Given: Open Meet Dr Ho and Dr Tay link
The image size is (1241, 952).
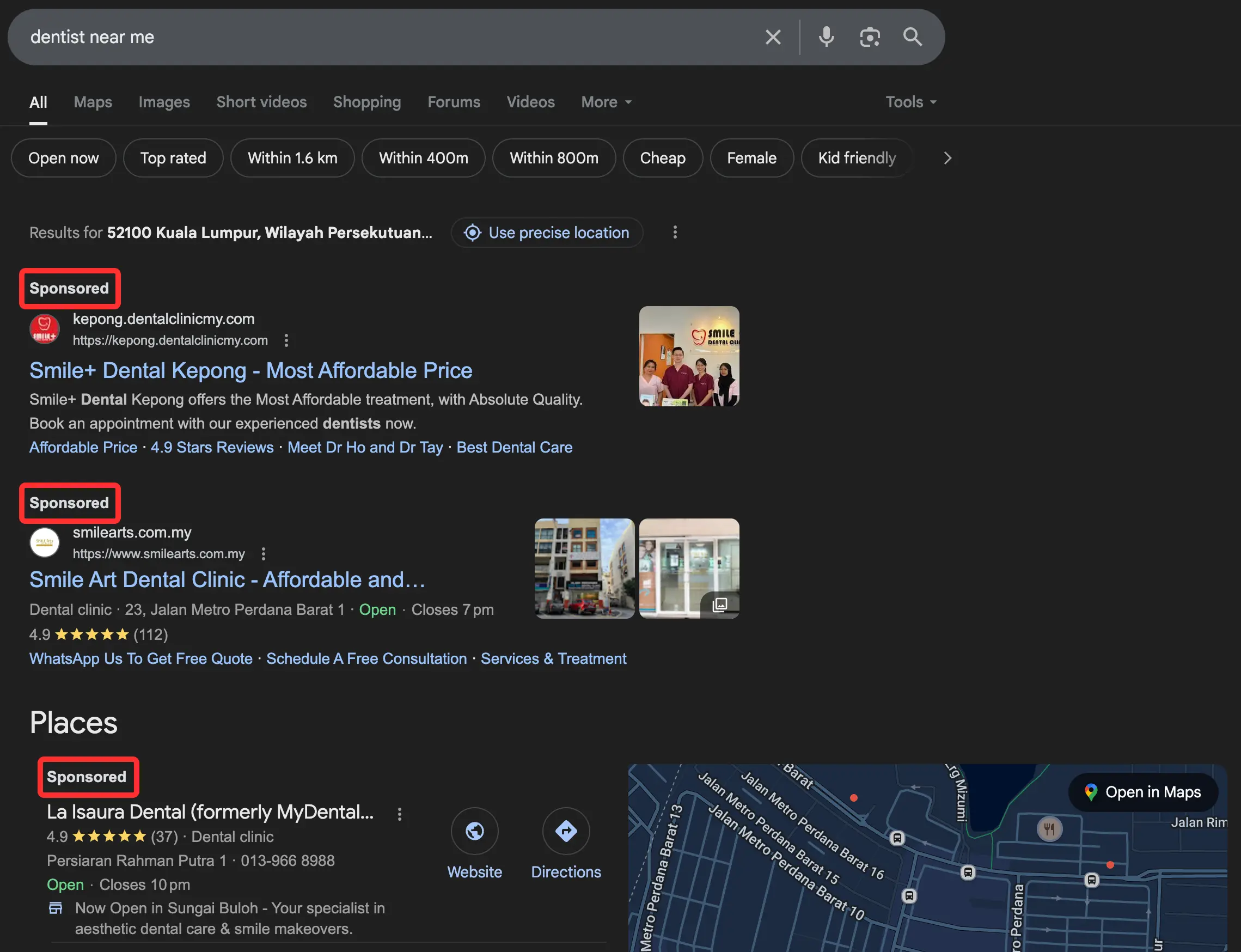Looking at the screenshot, I should click(365, 448).
